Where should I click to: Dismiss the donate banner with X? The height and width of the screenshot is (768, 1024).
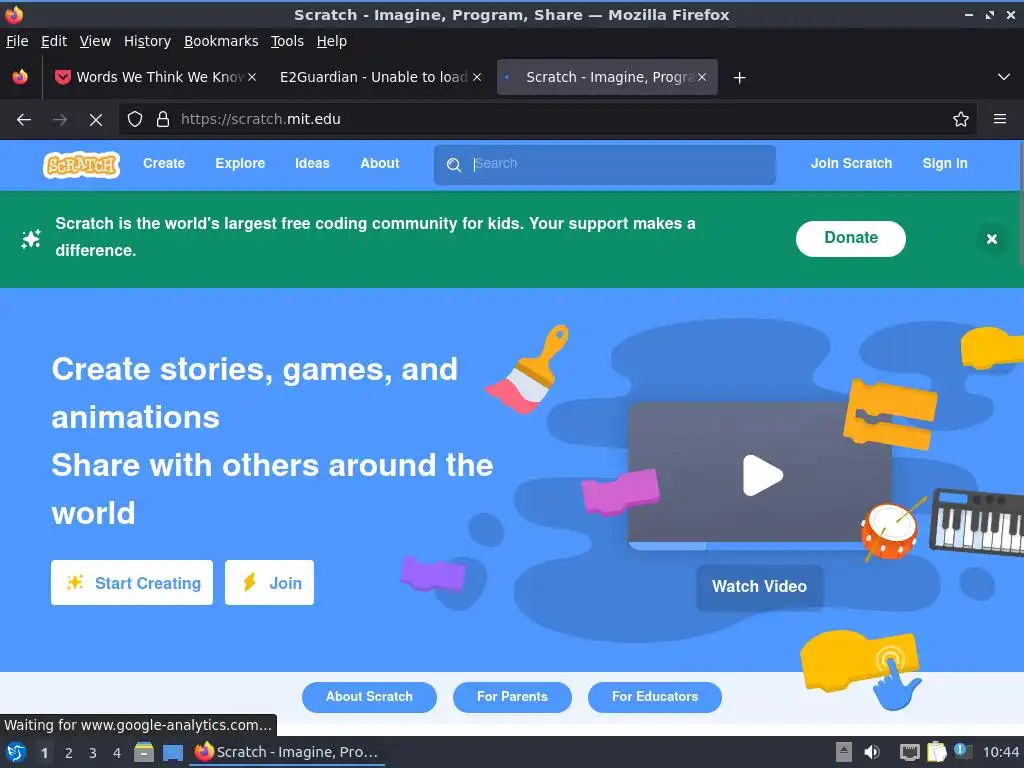point(991,239)
